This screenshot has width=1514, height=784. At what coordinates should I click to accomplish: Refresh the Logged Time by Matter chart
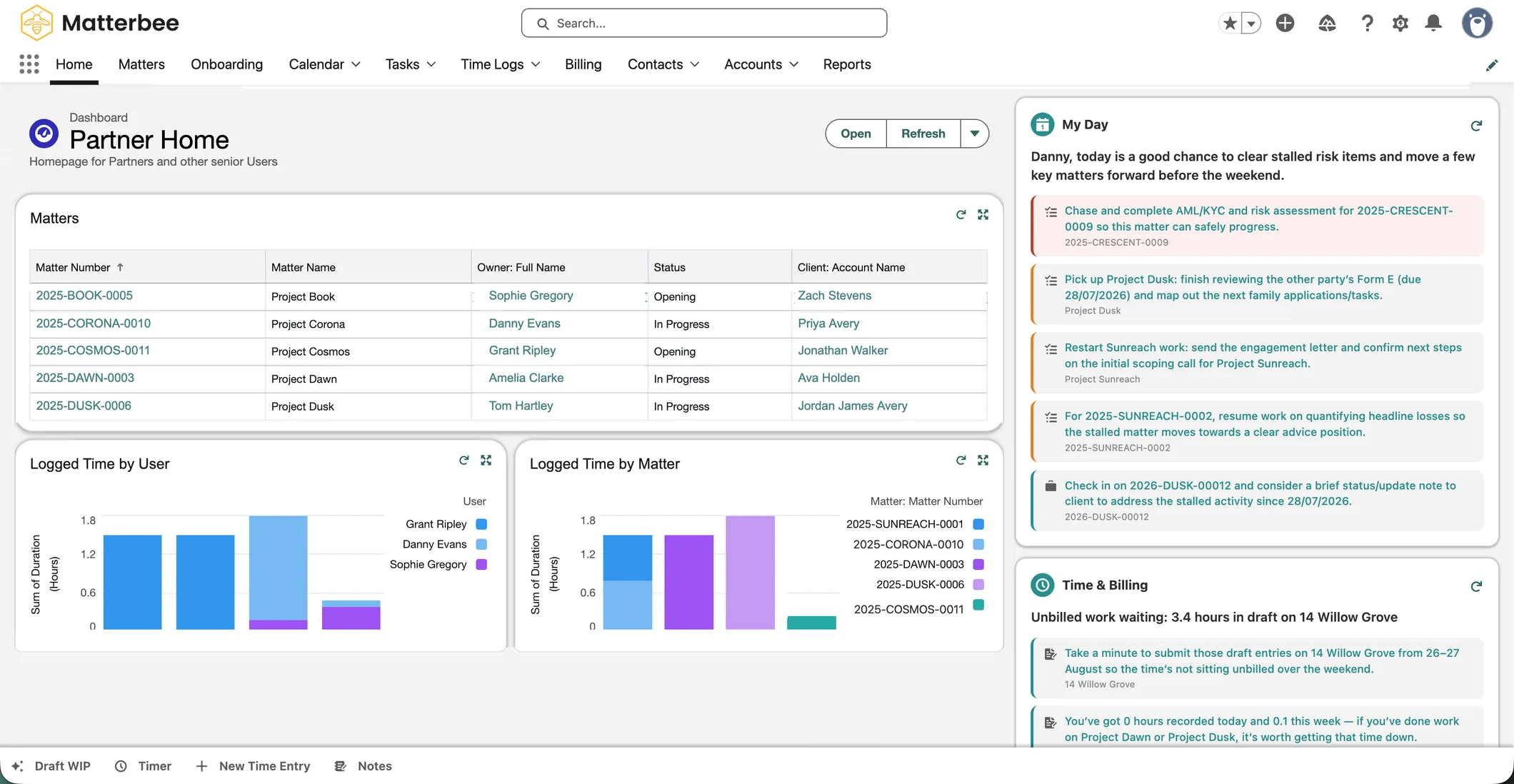point(961,461)
